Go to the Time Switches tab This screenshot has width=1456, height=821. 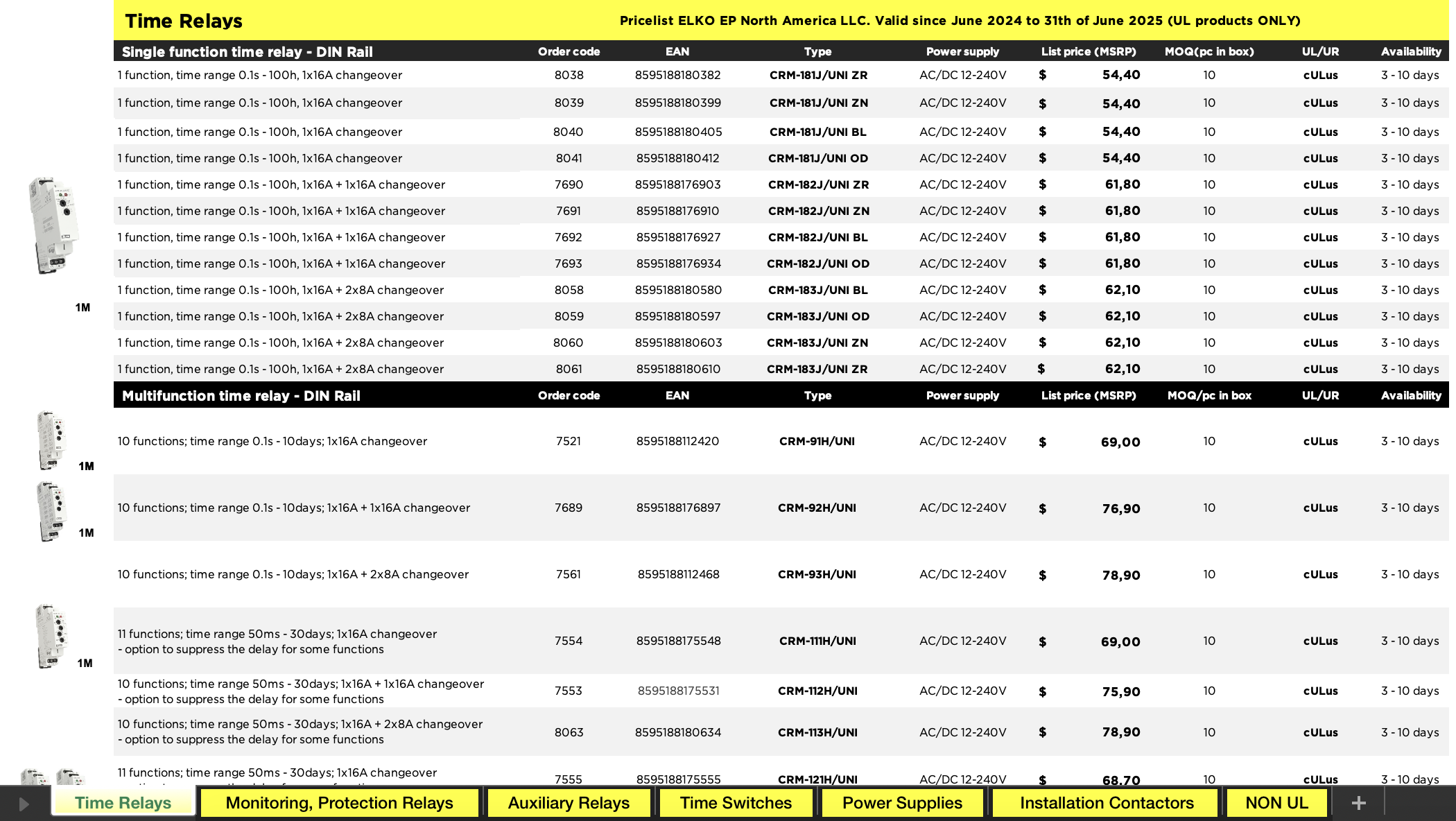[736, 803]
